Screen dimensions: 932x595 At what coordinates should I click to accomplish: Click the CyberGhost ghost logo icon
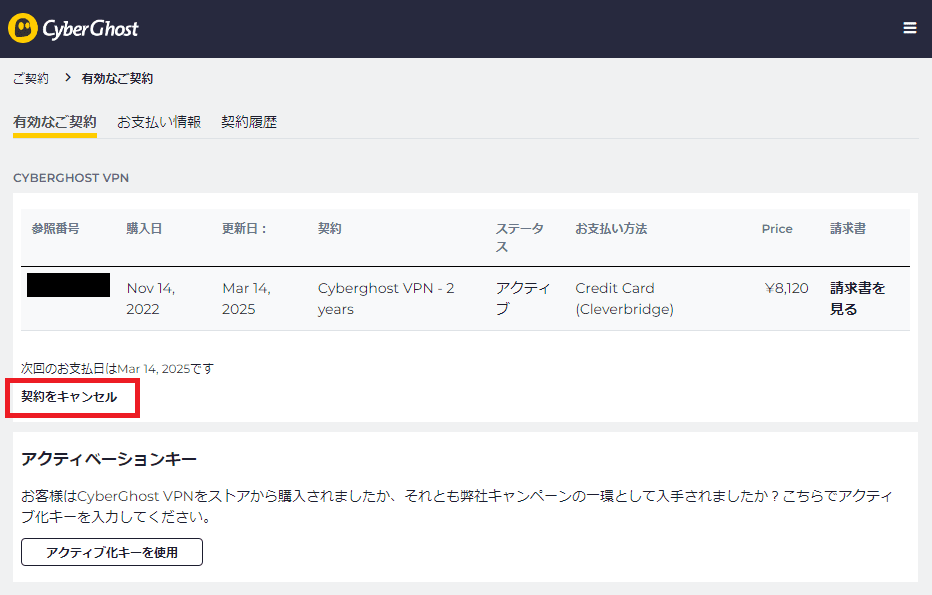(23, 29)
